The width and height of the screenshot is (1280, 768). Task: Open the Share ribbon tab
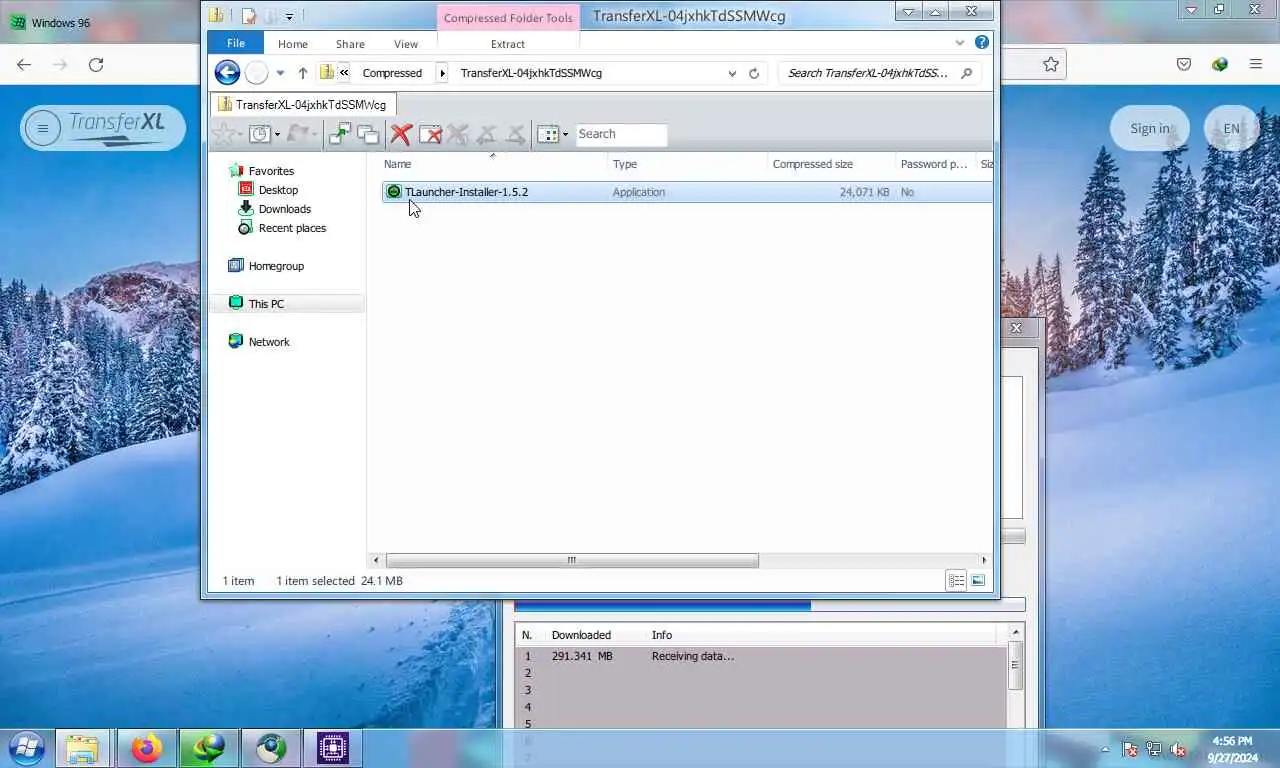tap(350, 44)
